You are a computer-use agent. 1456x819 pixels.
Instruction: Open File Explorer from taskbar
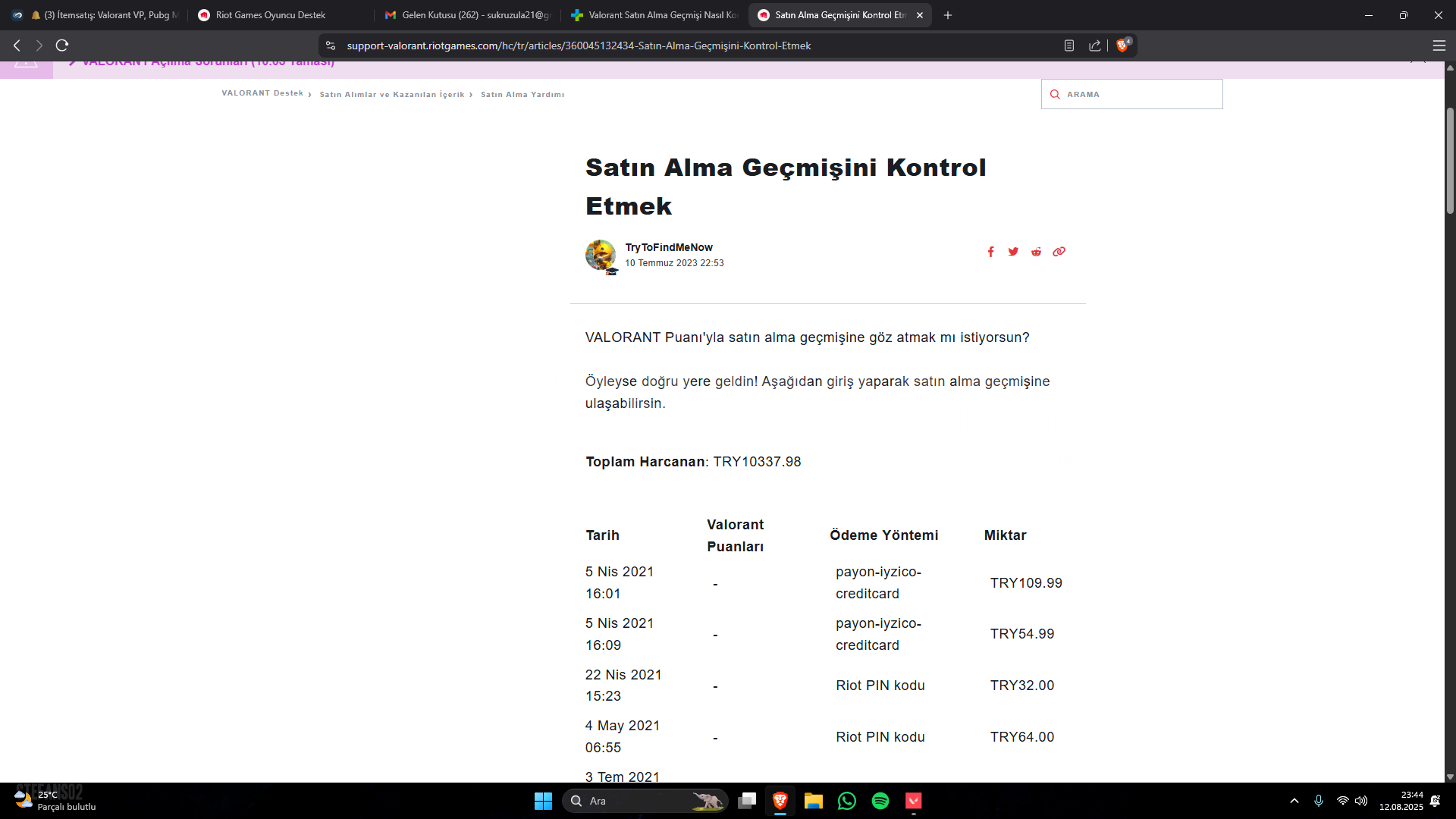pyautogui.click(x=814, y=801)
